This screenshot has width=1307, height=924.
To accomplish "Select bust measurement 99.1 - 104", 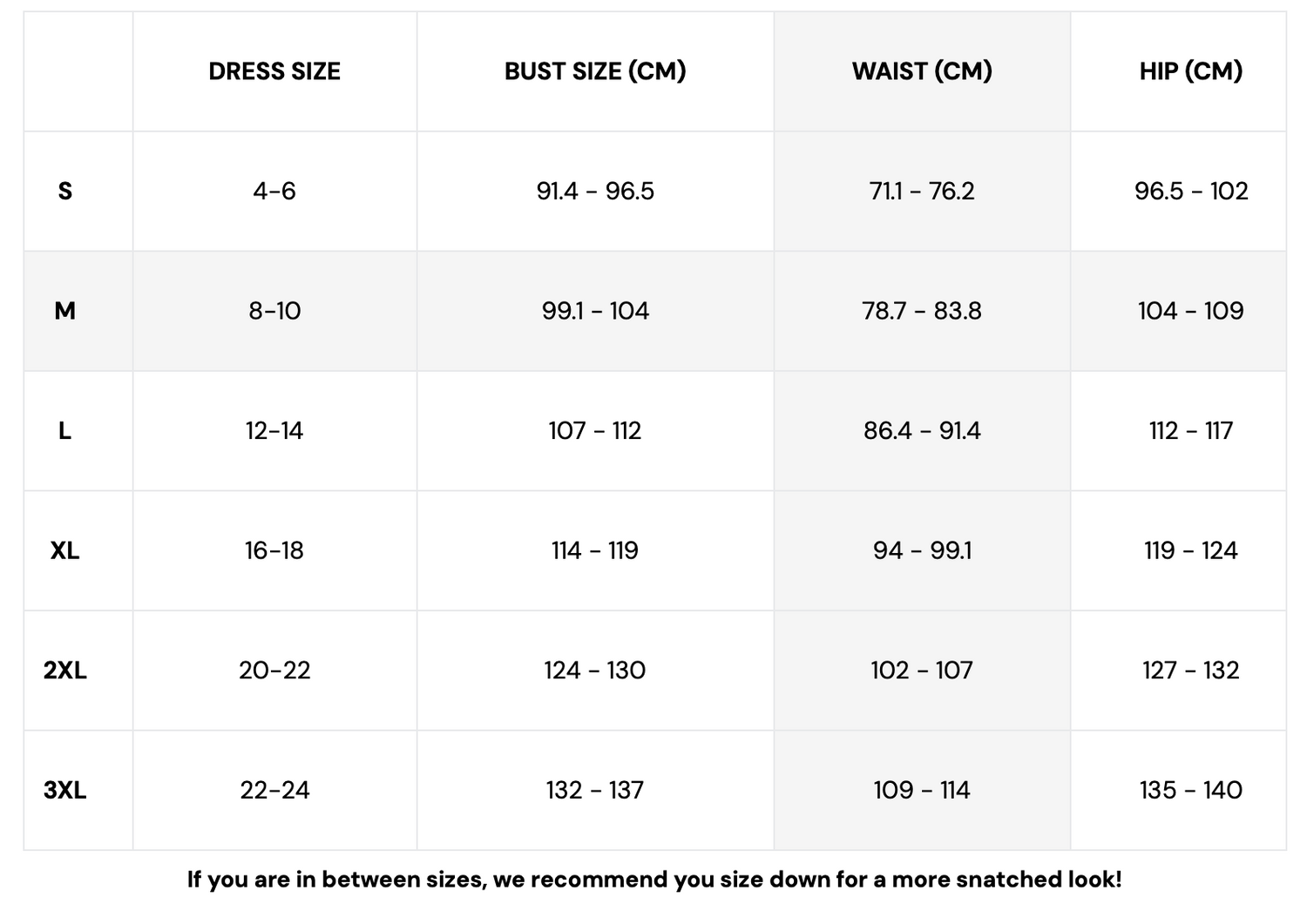I will click(x=595, y=311).
